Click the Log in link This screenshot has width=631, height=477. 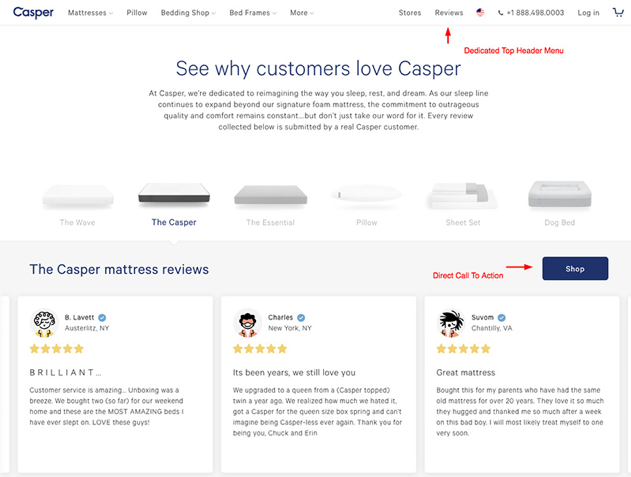[588, 13]
